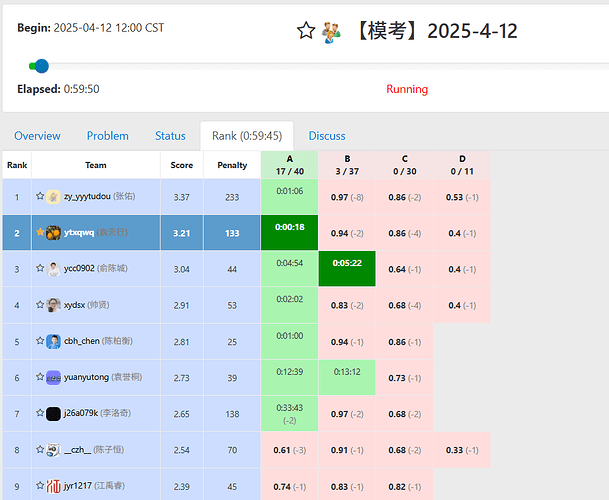Click ycc0902's 0:05:22 problem B cell
Viewport: 609px width, 500px height.
tap(347, 268)
